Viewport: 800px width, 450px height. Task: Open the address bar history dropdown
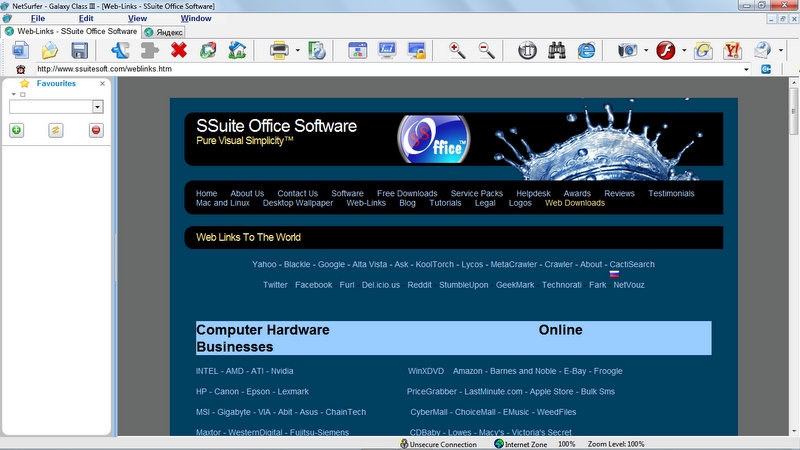(x=746, y=69)
